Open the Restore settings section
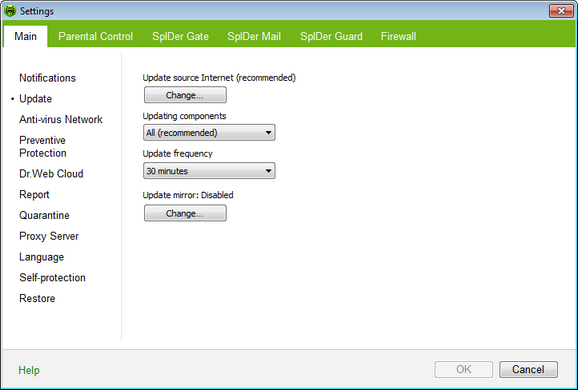 [37, 298]
